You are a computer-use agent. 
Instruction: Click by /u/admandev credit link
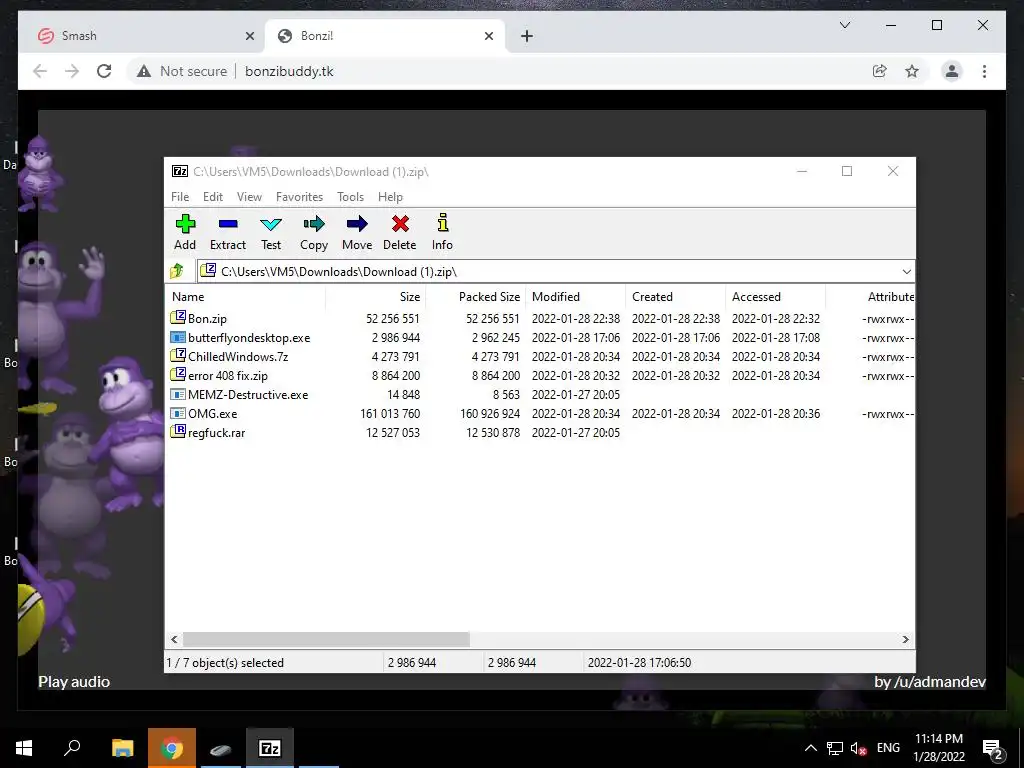(930, 682)
